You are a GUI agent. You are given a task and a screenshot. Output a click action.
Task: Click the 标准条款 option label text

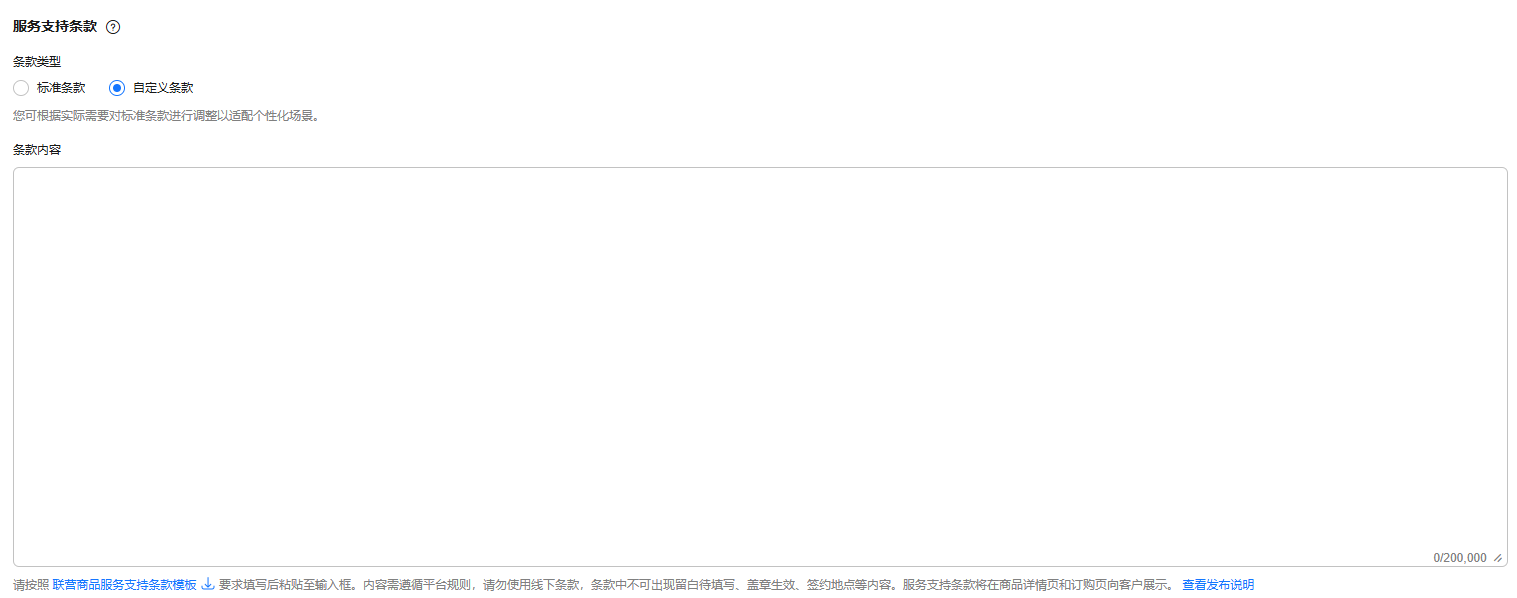click(61, 88)
